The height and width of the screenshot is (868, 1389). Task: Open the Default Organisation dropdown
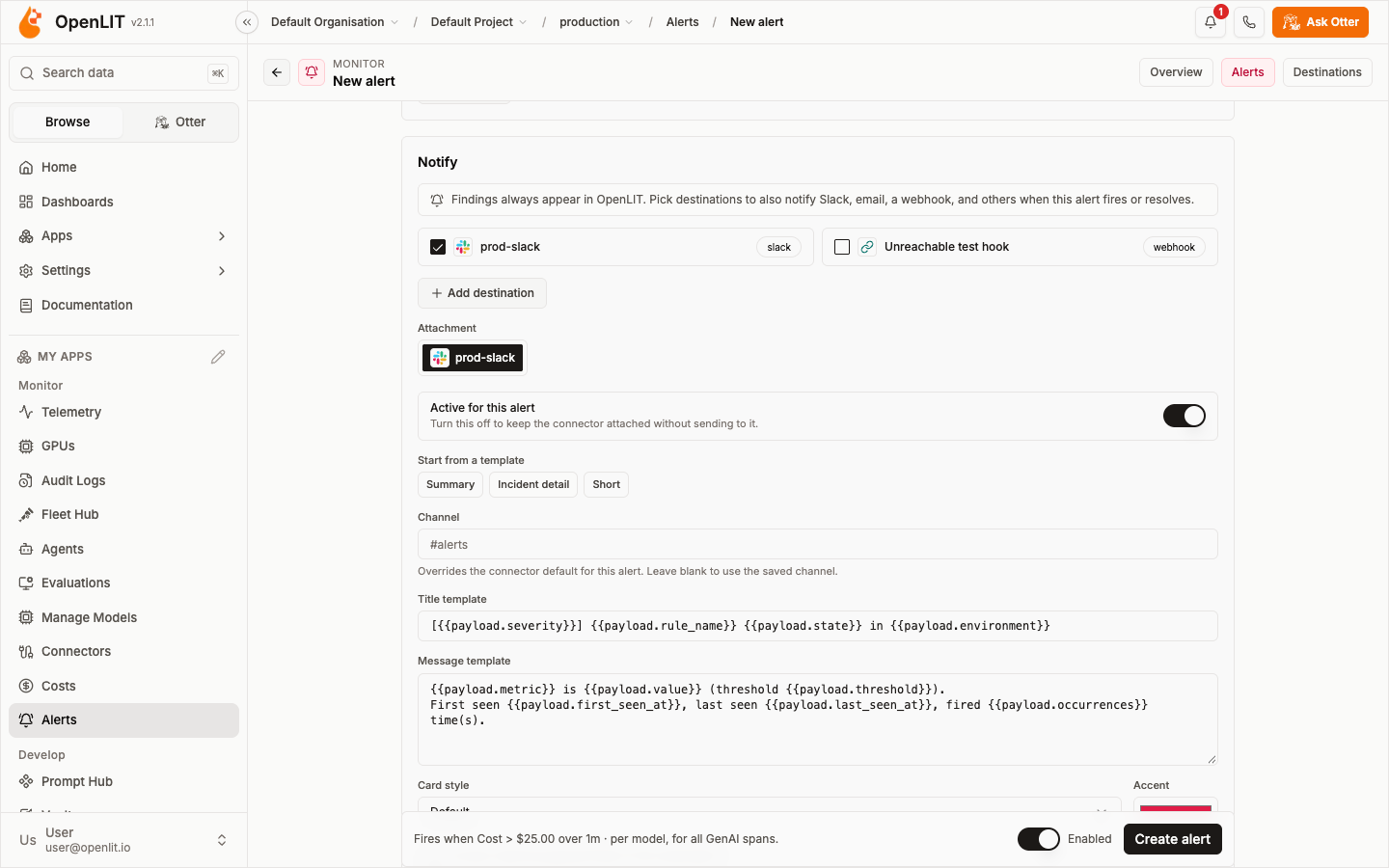[334, 22]
